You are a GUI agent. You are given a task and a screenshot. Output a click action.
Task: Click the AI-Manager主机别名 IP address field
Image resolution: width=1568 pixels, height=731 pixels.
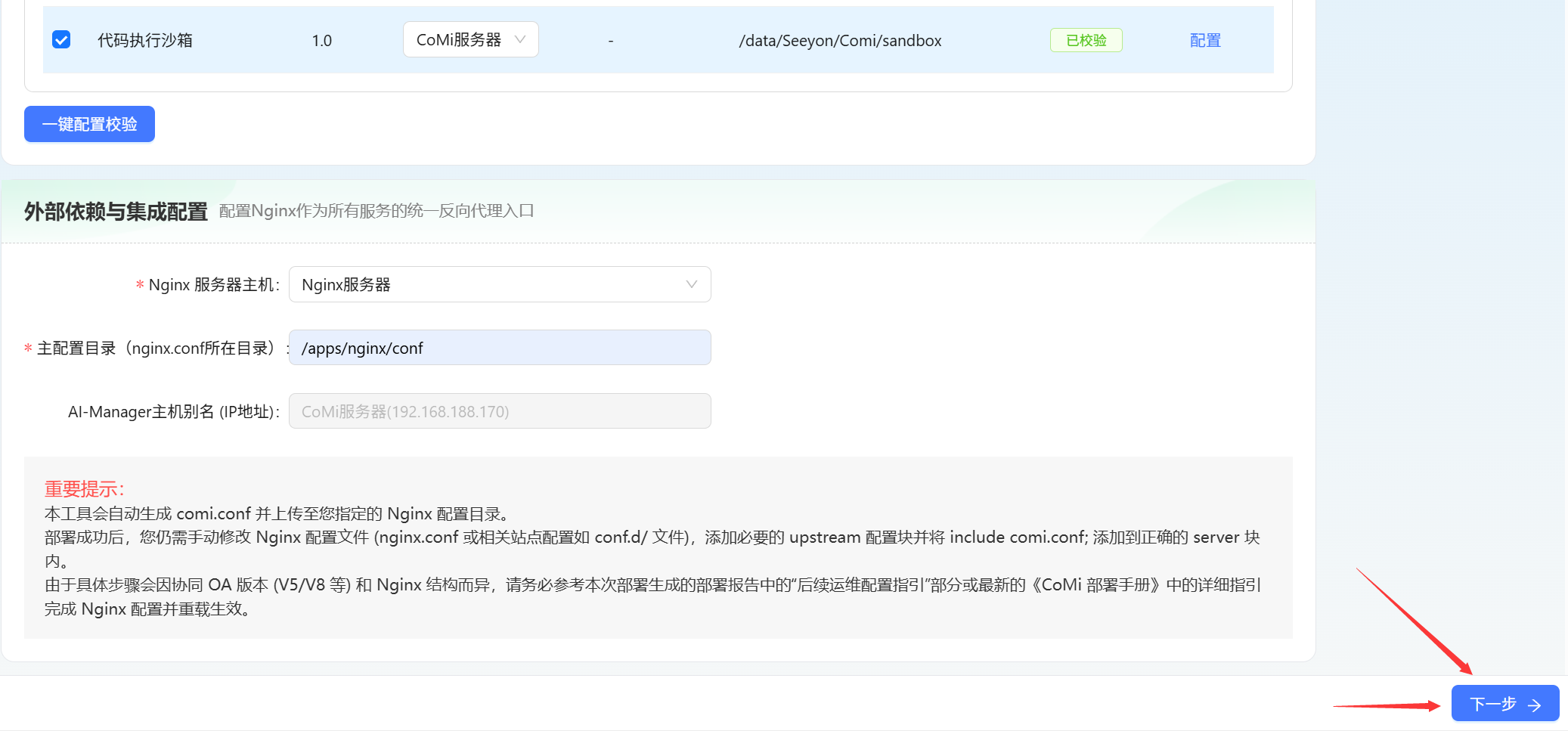coord(499,411)
